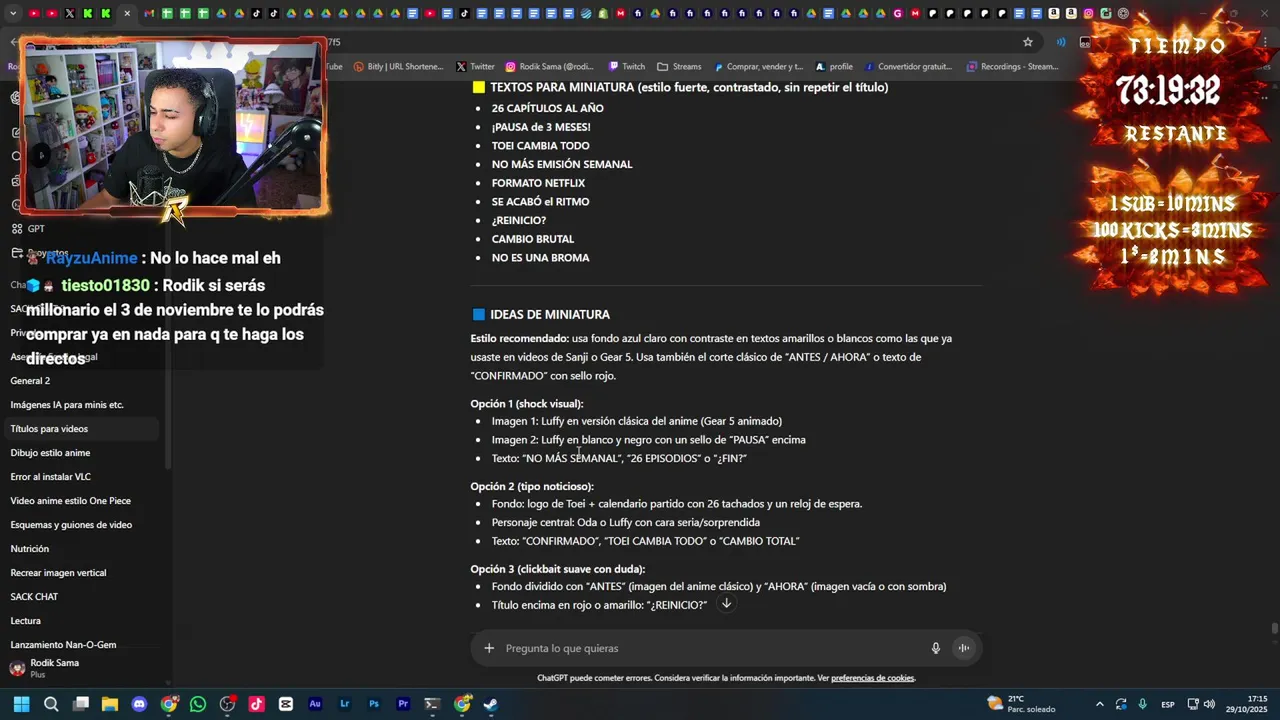This screenshot has height=720, width=1280.
Task: Open Windows Search from taskbar
Action: click(x=51, y=704)
